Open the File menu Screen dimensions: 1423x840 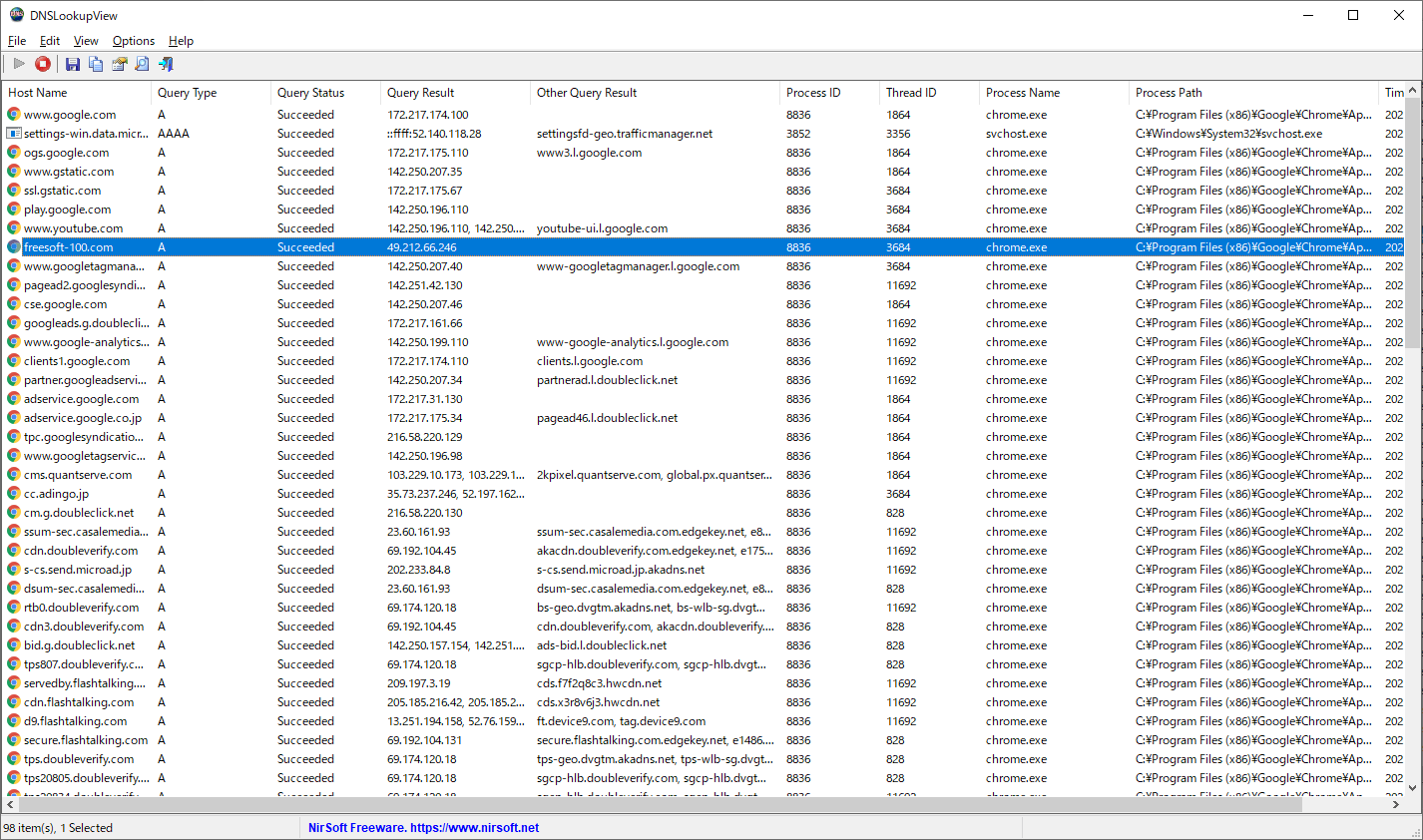click(17, 41)
